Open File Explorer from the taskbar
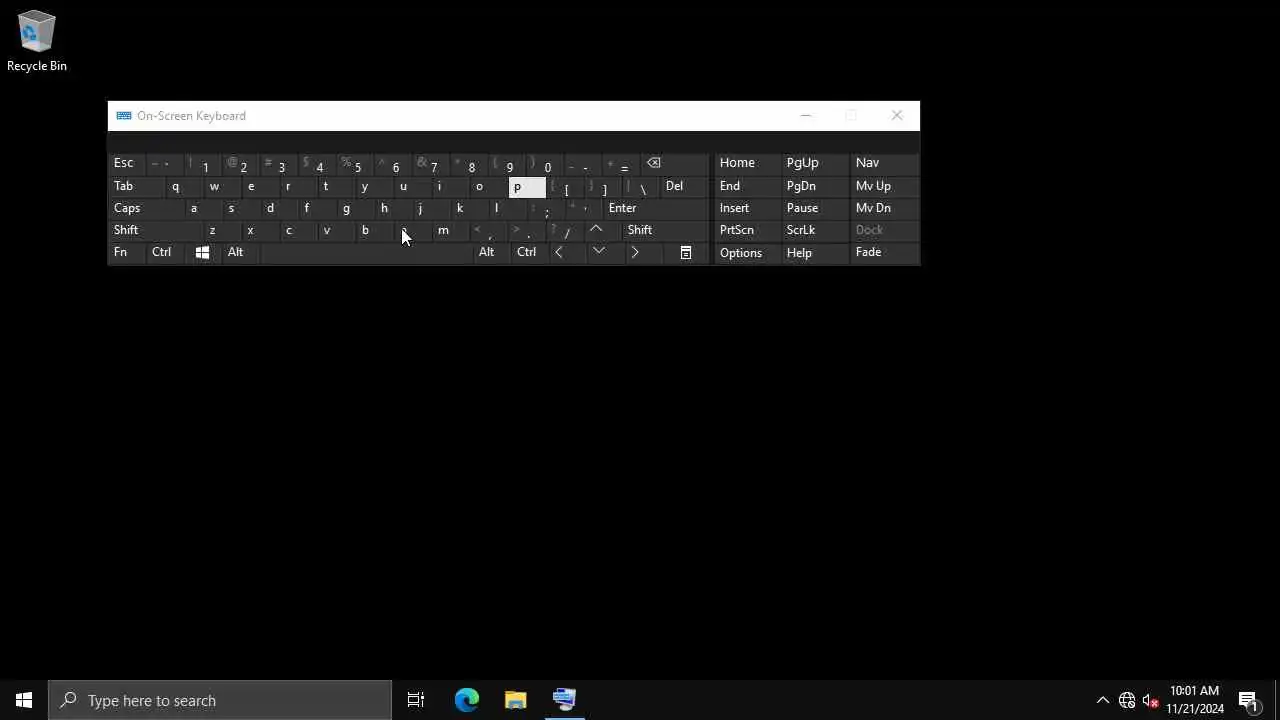Screen dimensions: 1280x720 (515, 700)
